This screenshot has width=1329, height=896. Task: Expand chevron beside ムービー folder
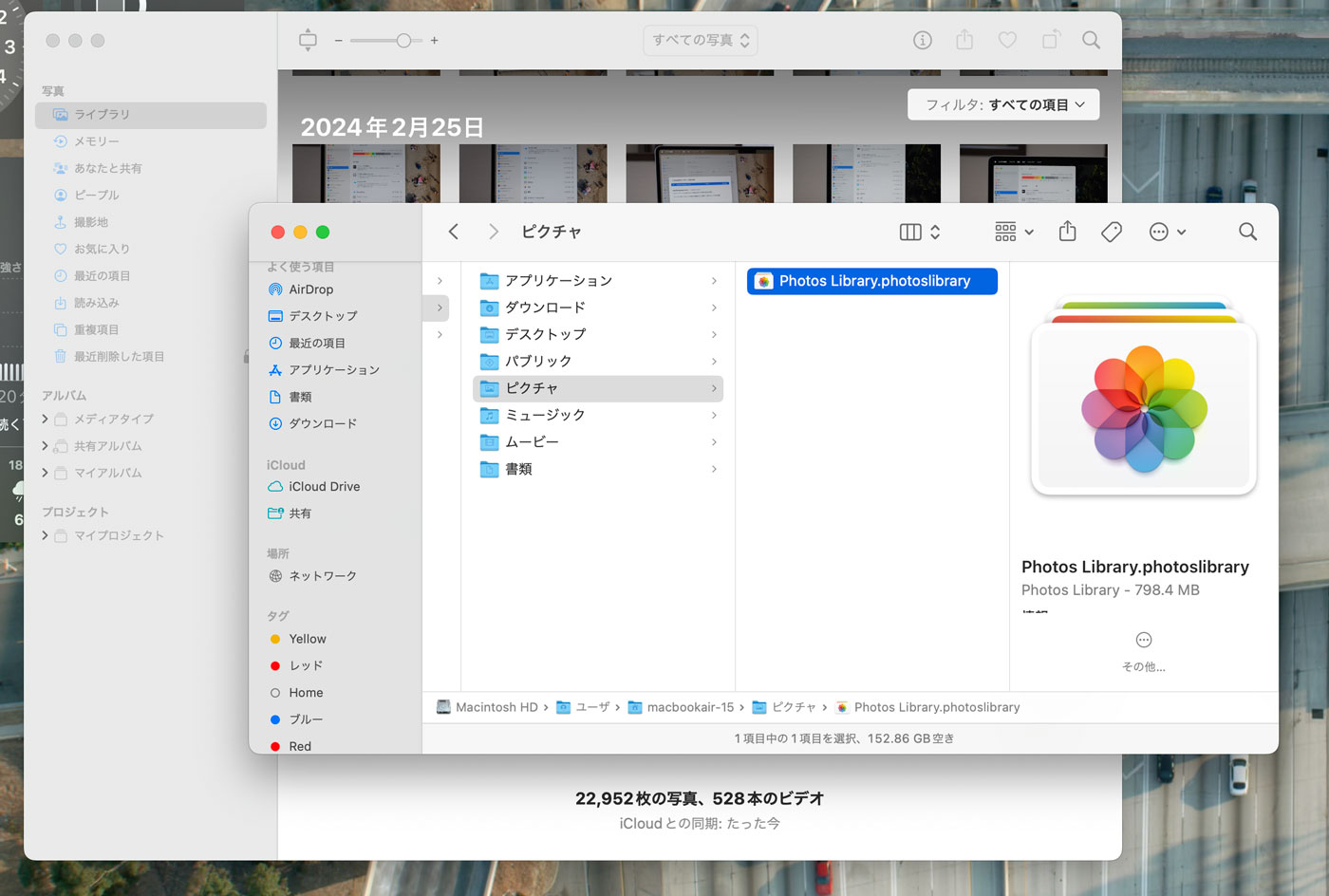click(714, 442)
